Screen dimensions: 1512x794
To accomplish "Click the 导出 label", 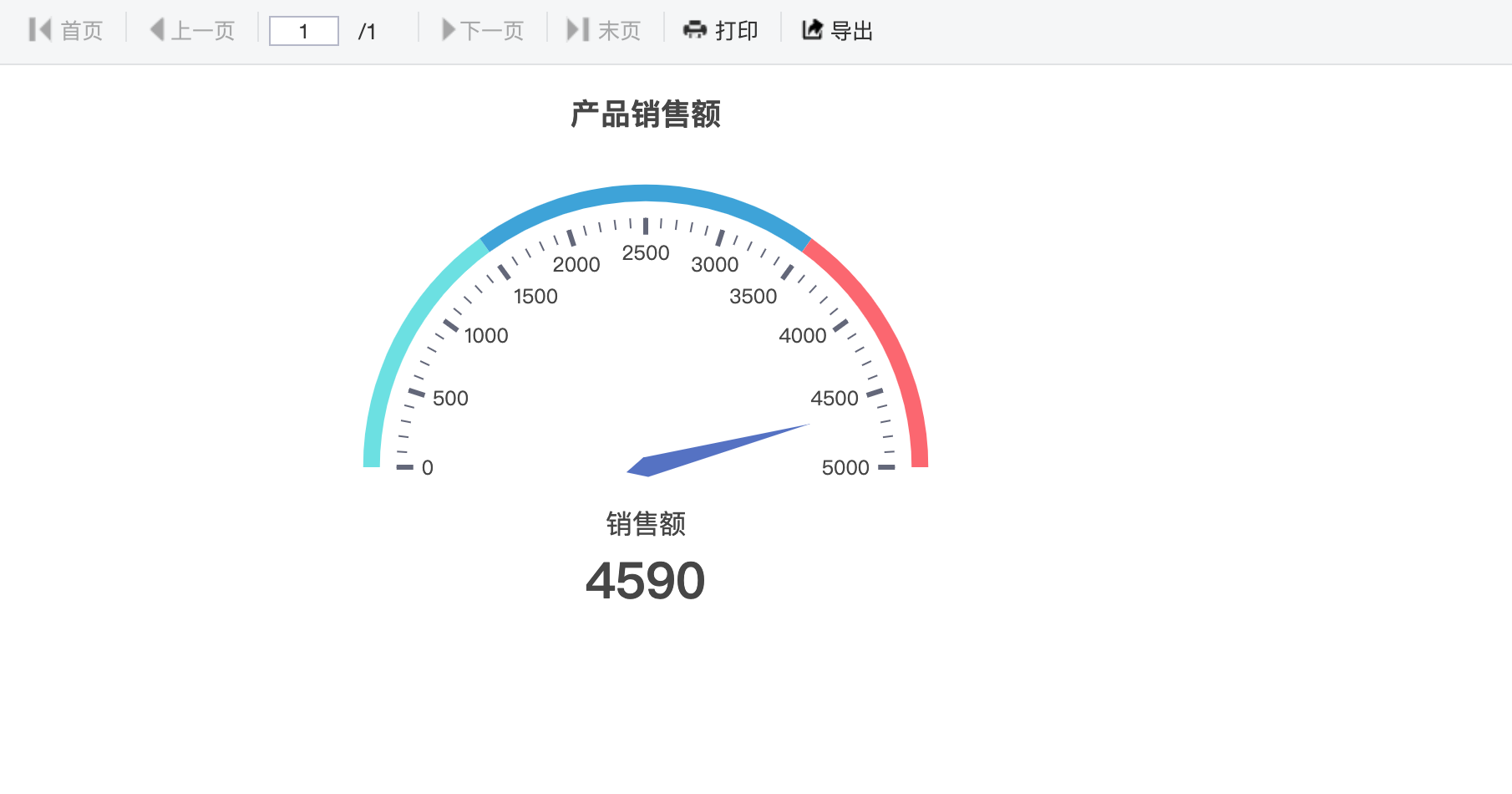I will click(852, 31).
